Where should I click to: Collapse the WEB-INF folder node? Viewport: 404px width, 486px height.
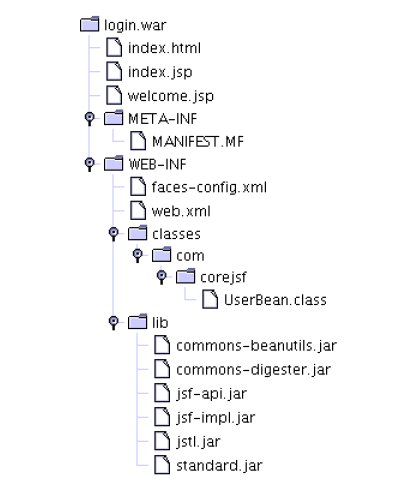click(x=89, y=164)
